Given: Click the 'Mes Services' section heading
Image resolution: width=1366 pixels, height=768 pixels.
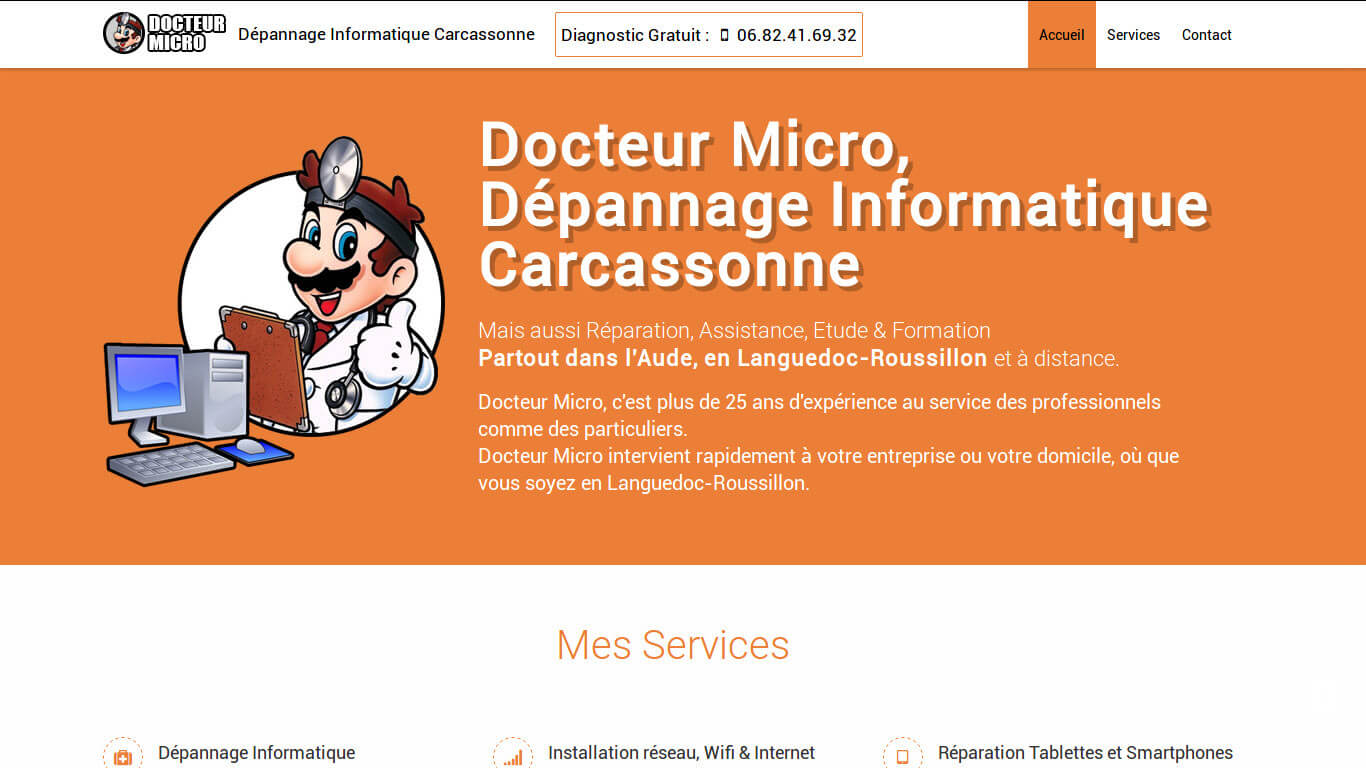Looking at the screenshot, I should [x=672, y=645].
